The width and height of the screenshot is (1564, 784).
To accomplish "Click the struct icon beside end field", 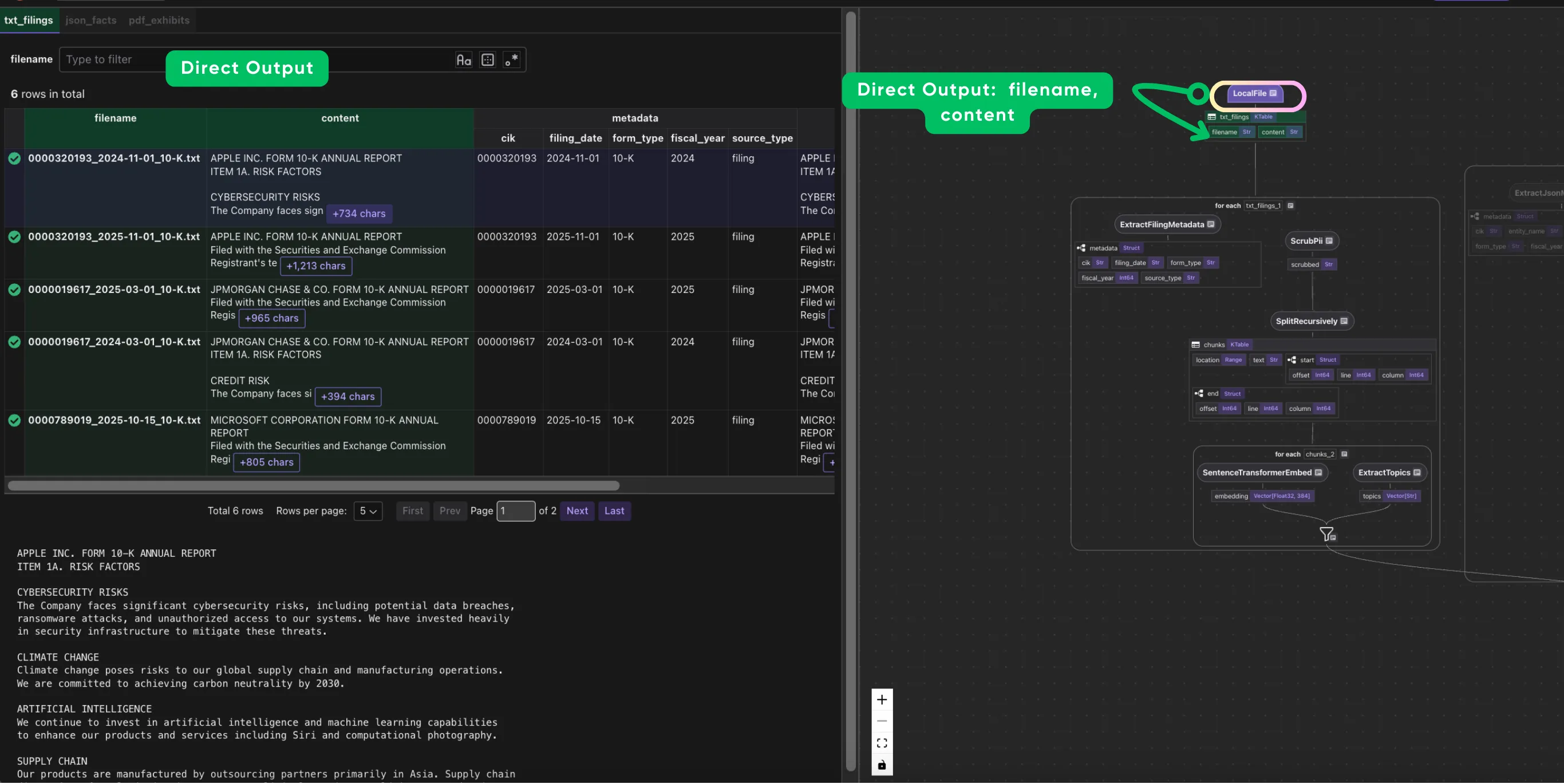I will (x=1199, y=394).
